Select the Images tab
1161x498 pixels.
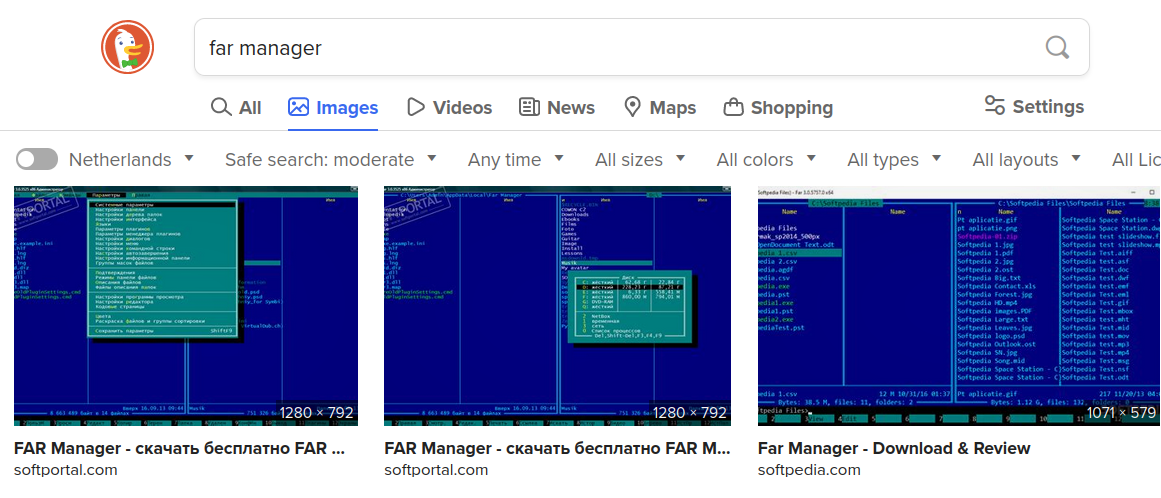tap(333, 108)
